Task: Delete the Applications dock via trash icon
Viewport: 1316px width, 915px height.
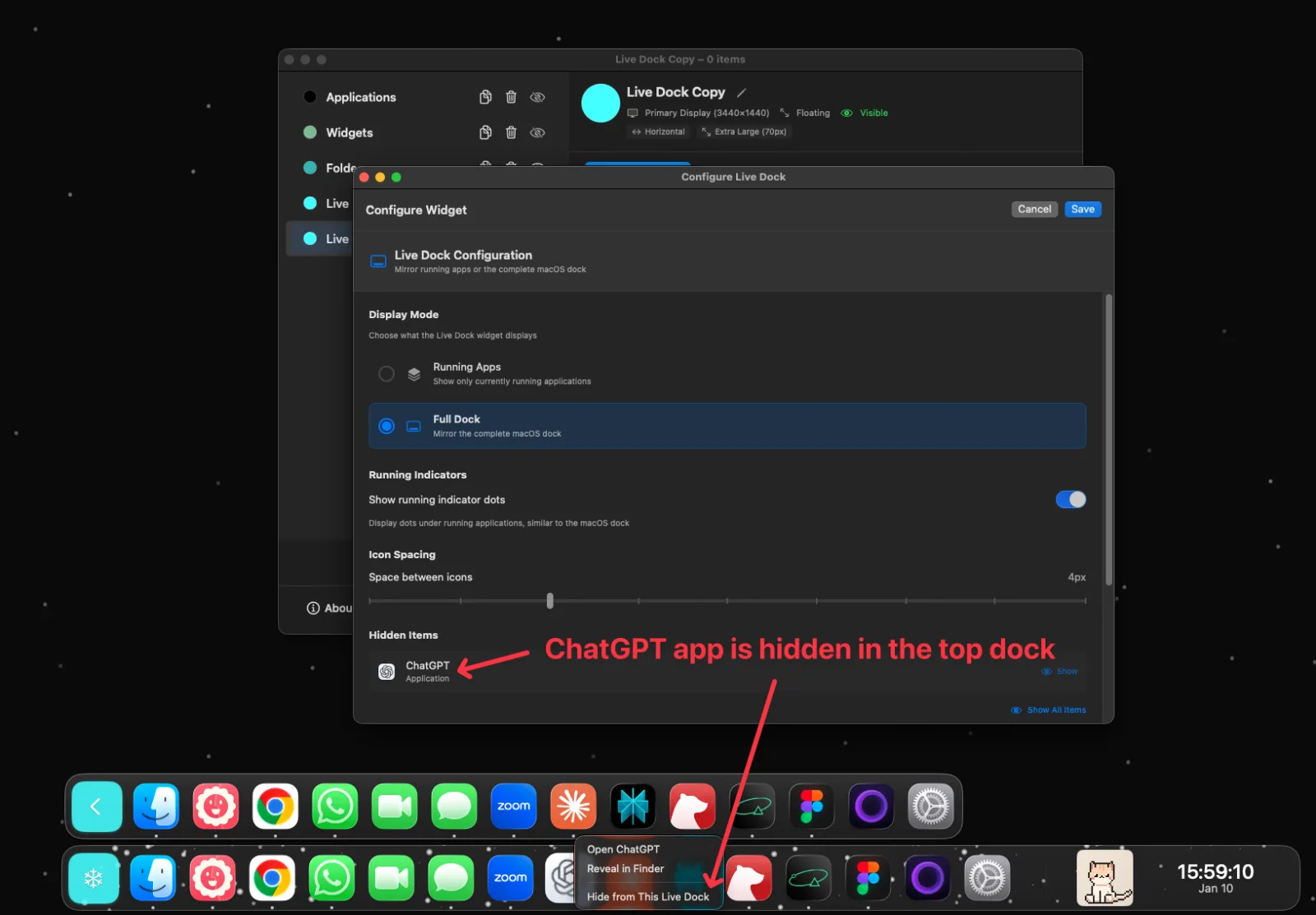Action: tap(511, 97)
